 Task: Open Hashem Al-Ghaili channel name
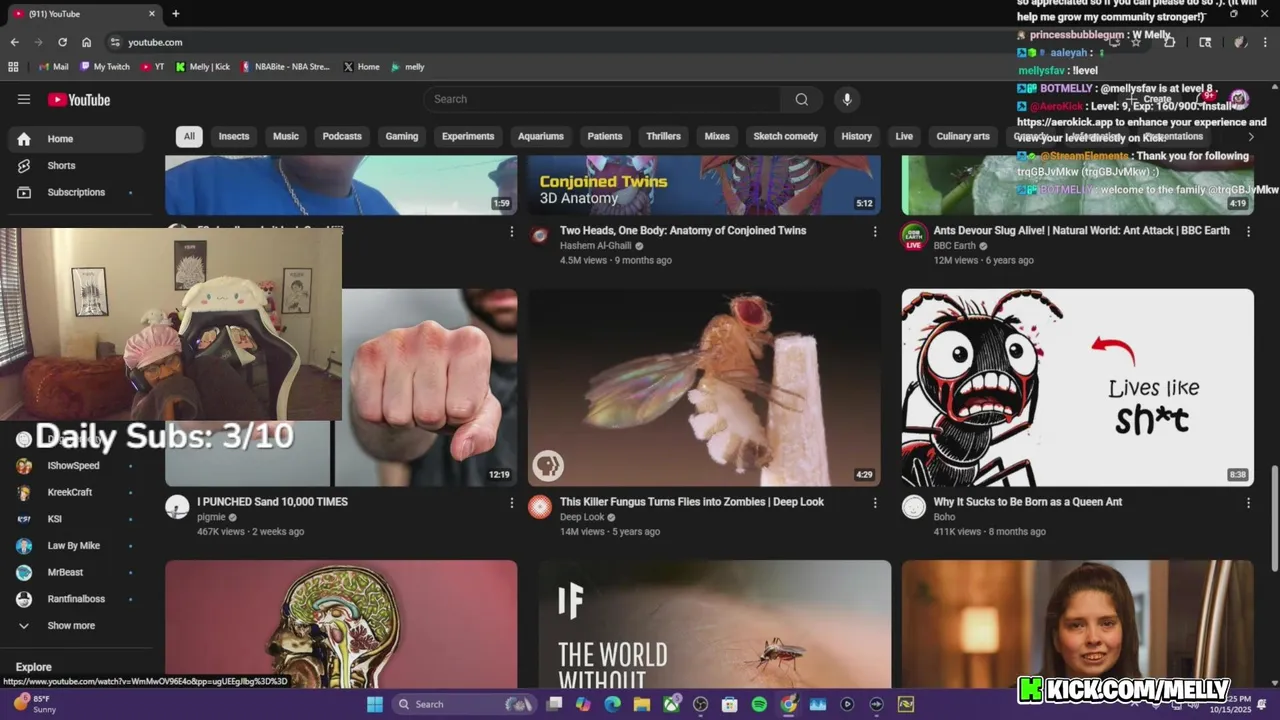point(596,246)
